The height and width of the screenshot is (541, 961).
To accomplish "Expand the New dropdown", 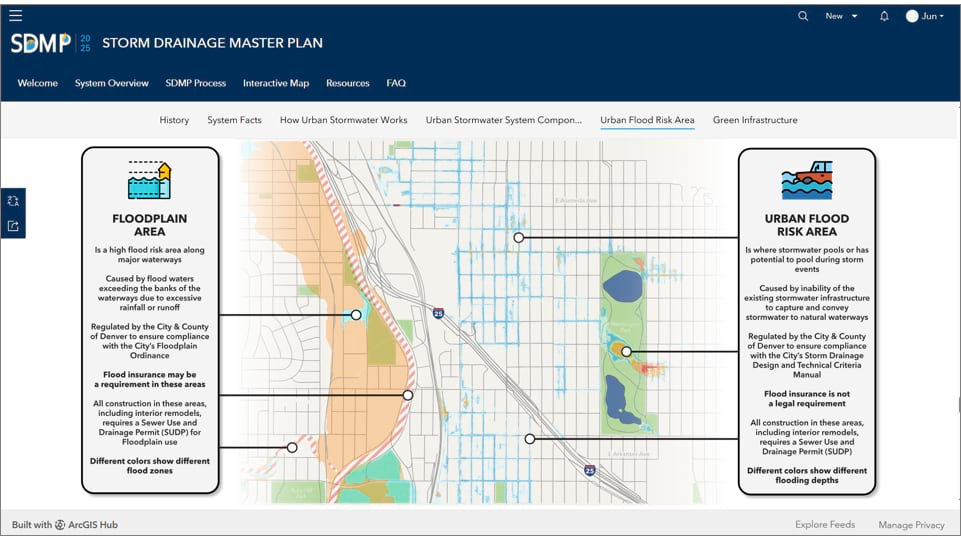I will [x=841, y=16].
